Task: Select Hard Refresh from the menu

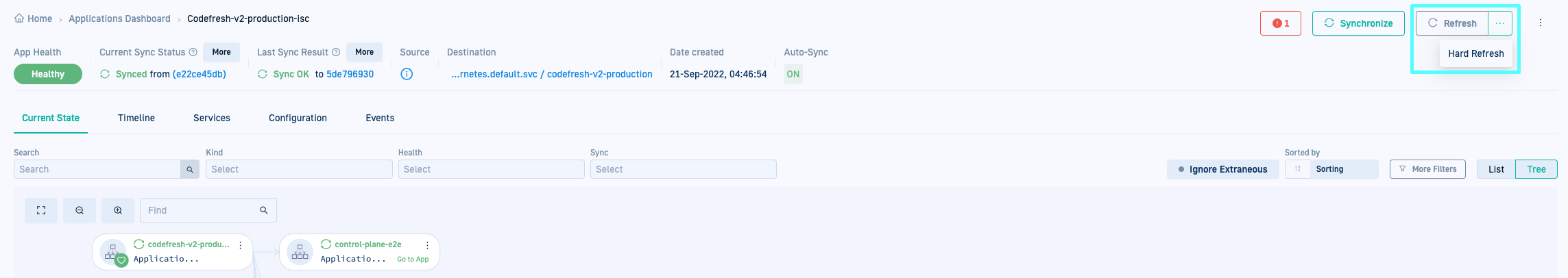Action: pos(1475,53)
